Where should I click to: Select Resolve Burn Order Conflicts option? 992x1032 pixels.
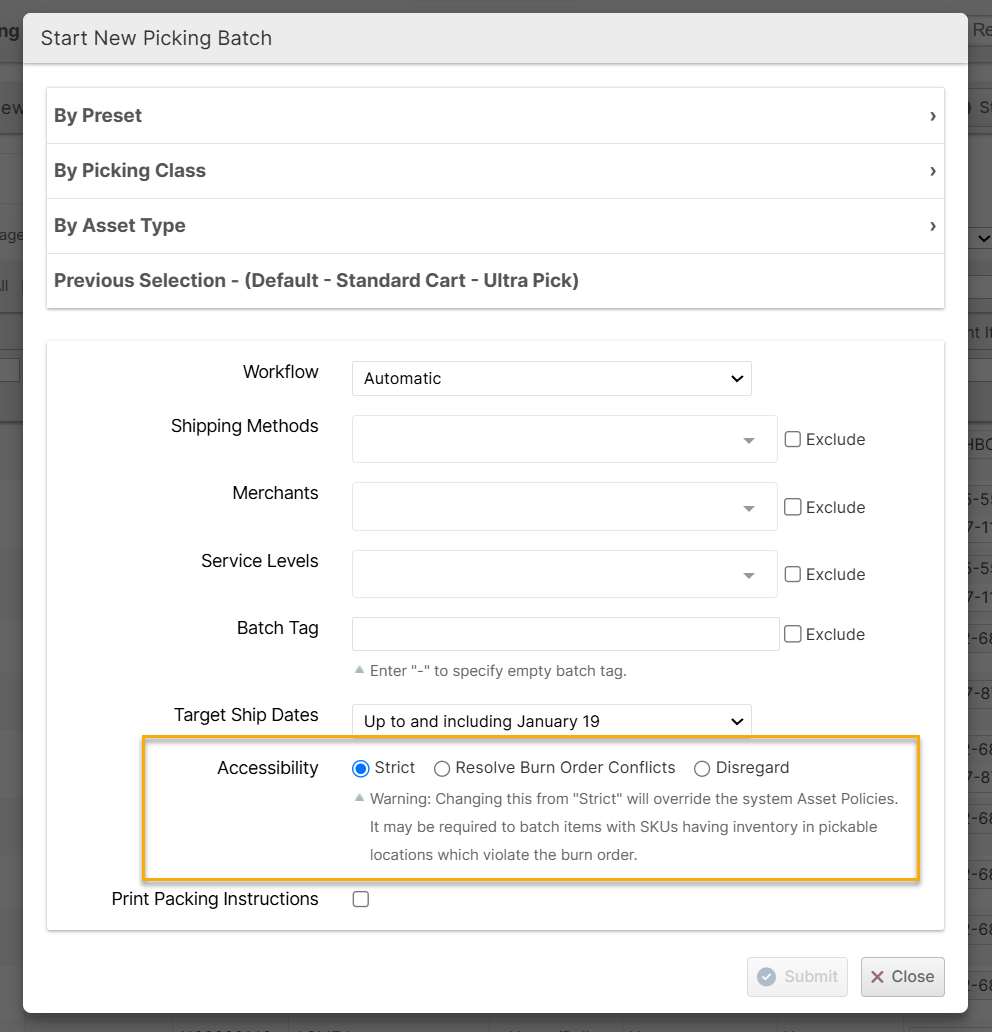tap(442, 768)
